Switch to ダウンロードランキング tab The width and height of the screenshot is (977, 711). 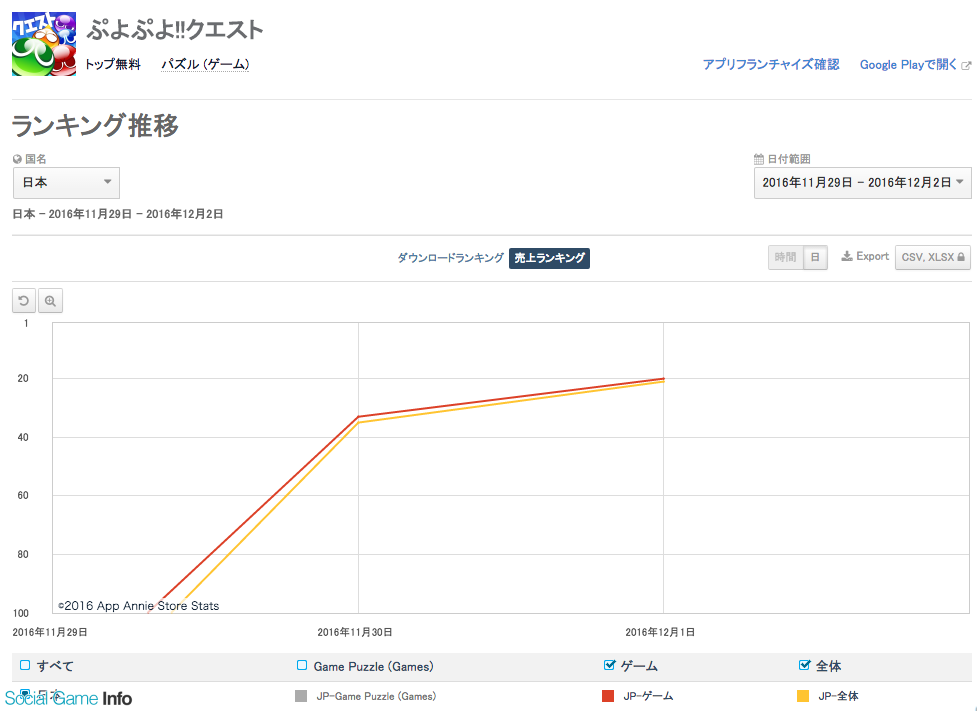click(x=450, y=257)
